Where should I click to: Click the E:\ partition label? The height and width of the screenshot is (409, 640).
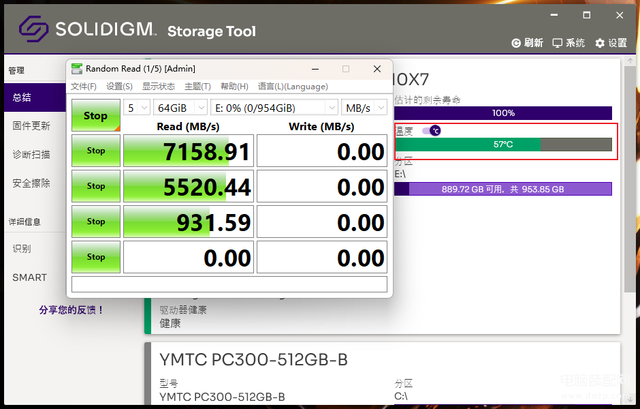(x=400, y=174)
